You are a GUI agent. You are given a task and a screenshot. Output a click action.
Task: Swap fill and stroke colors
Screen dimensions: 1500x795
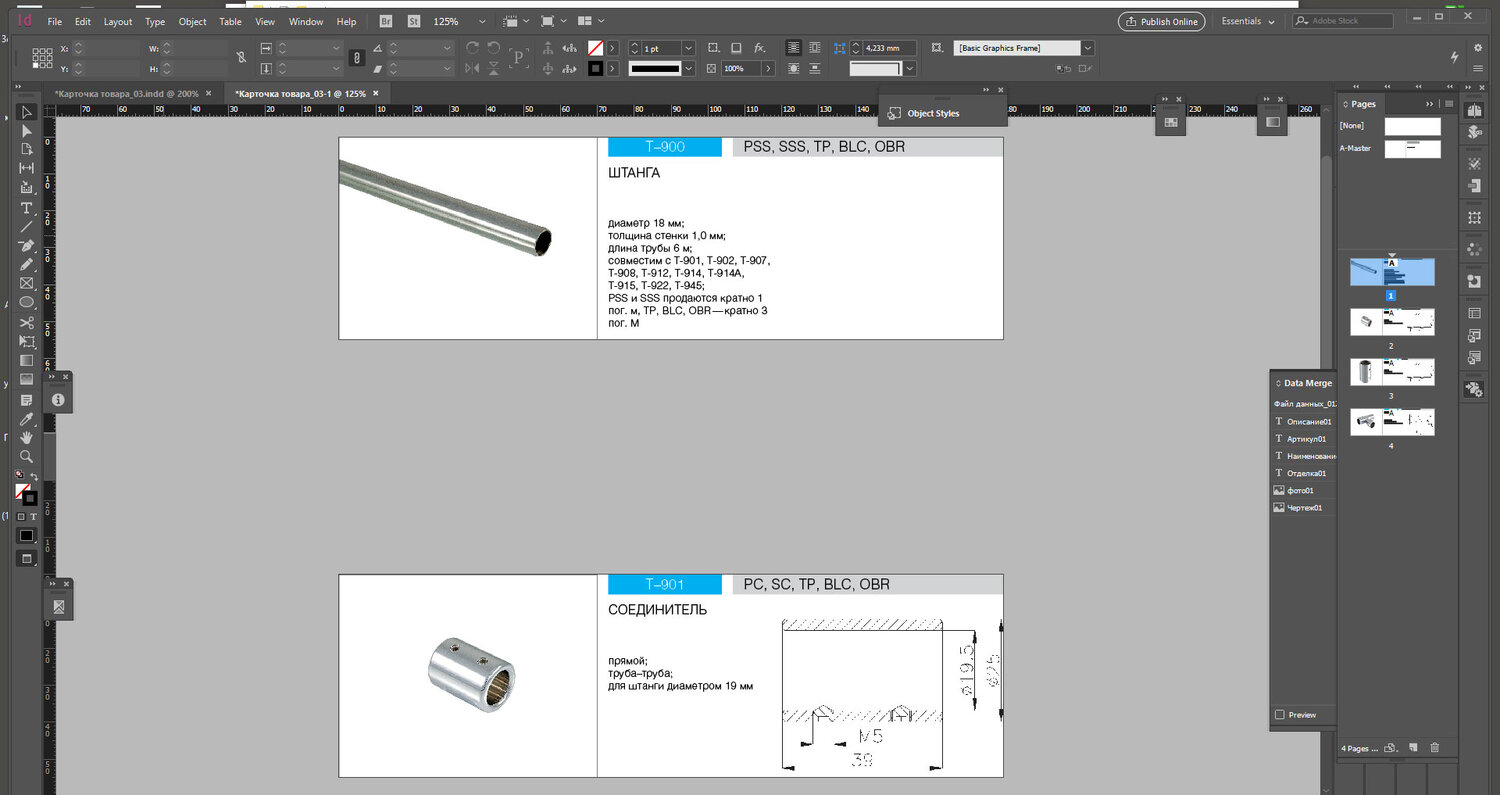tap(34, 478)
